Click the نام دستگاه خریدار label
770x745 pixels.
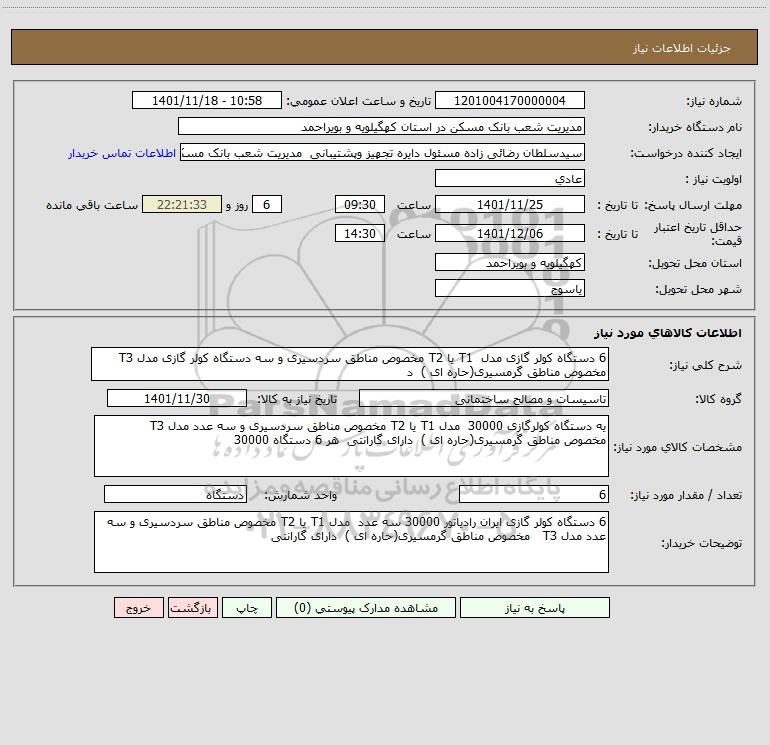point(695,127)
